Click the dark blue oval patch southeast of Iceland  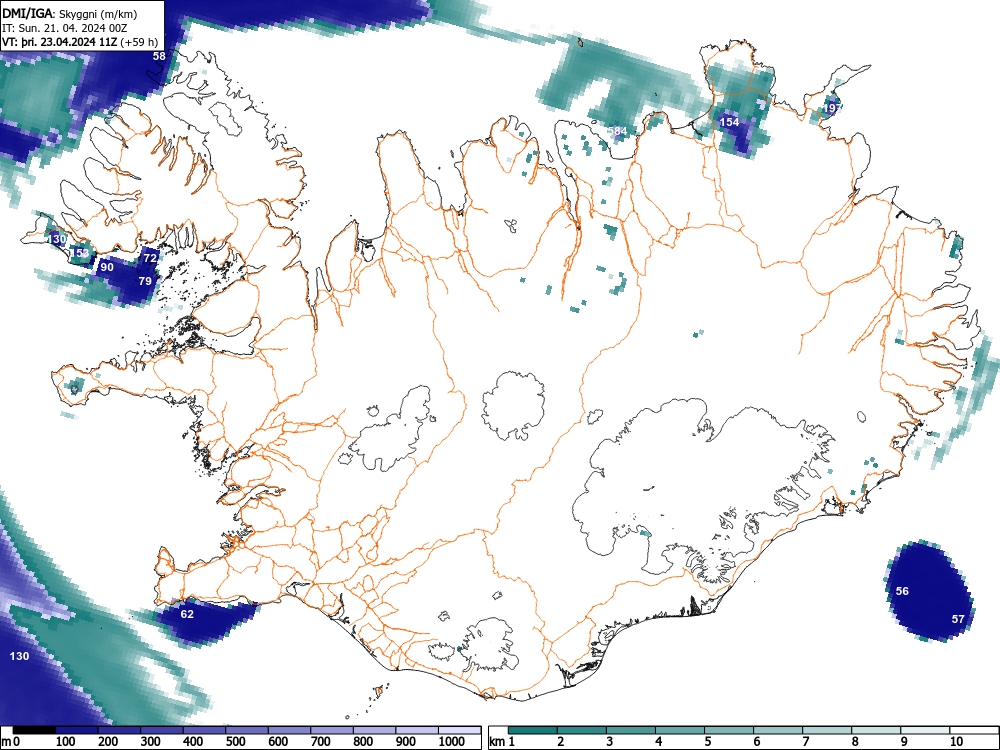pos(929,591)
